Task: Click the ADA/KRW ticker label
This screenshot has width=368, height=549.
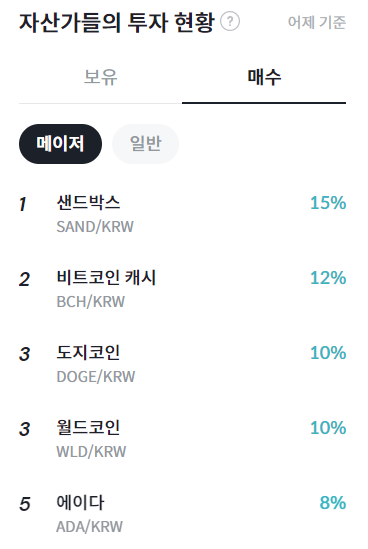Action: (x=90, y=527)
